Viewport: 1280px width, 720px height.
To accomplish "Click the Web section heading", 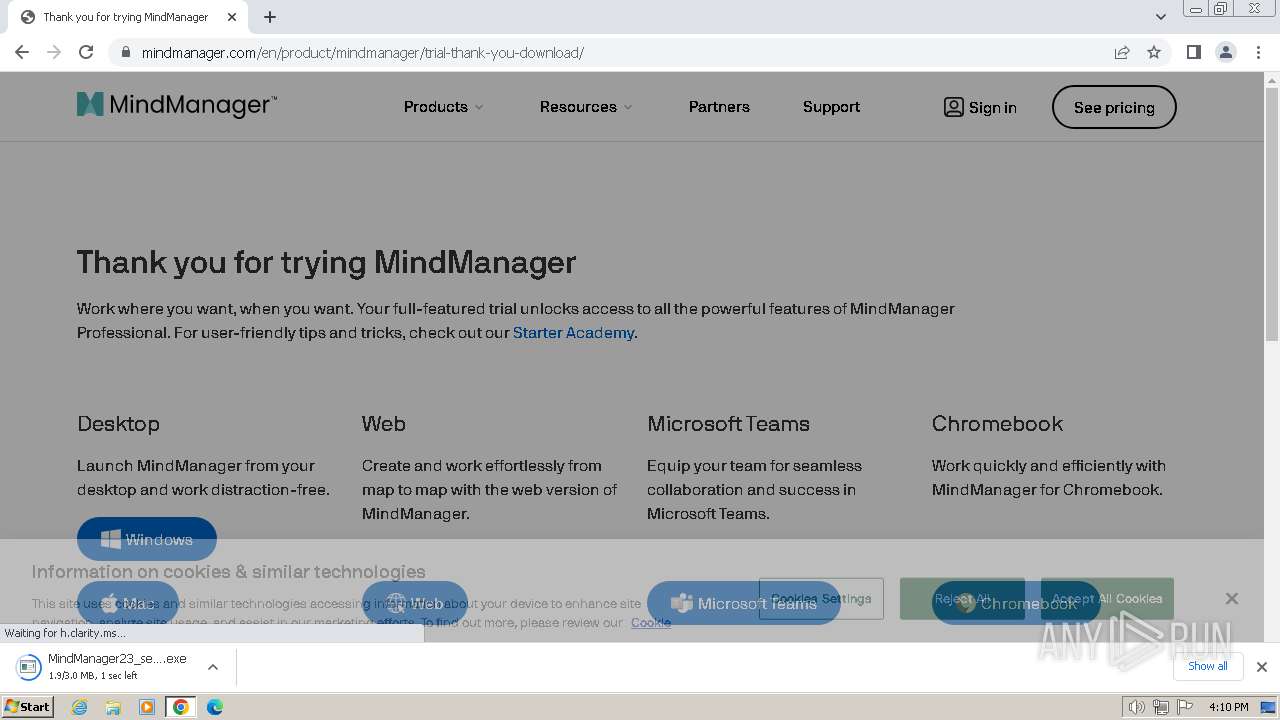I will [384, 424].
